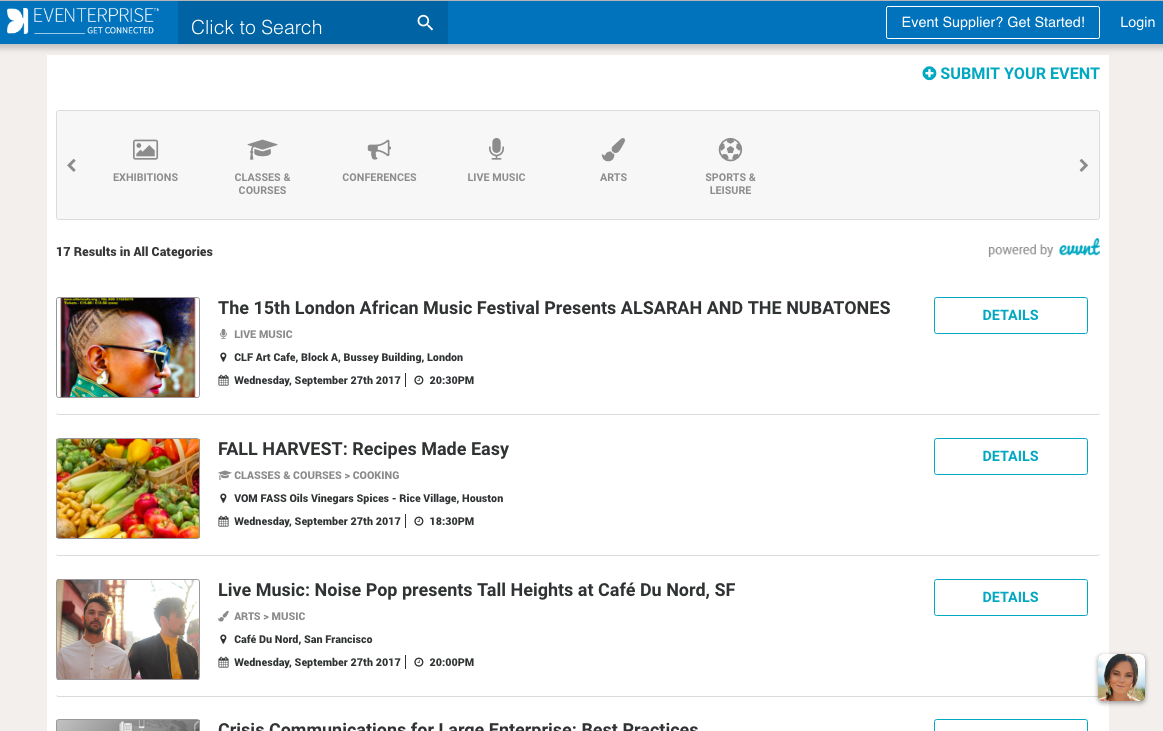1163x731 pixels.
Task: Click the SPORTS & LEISURE category label
Action: [731, 184]
